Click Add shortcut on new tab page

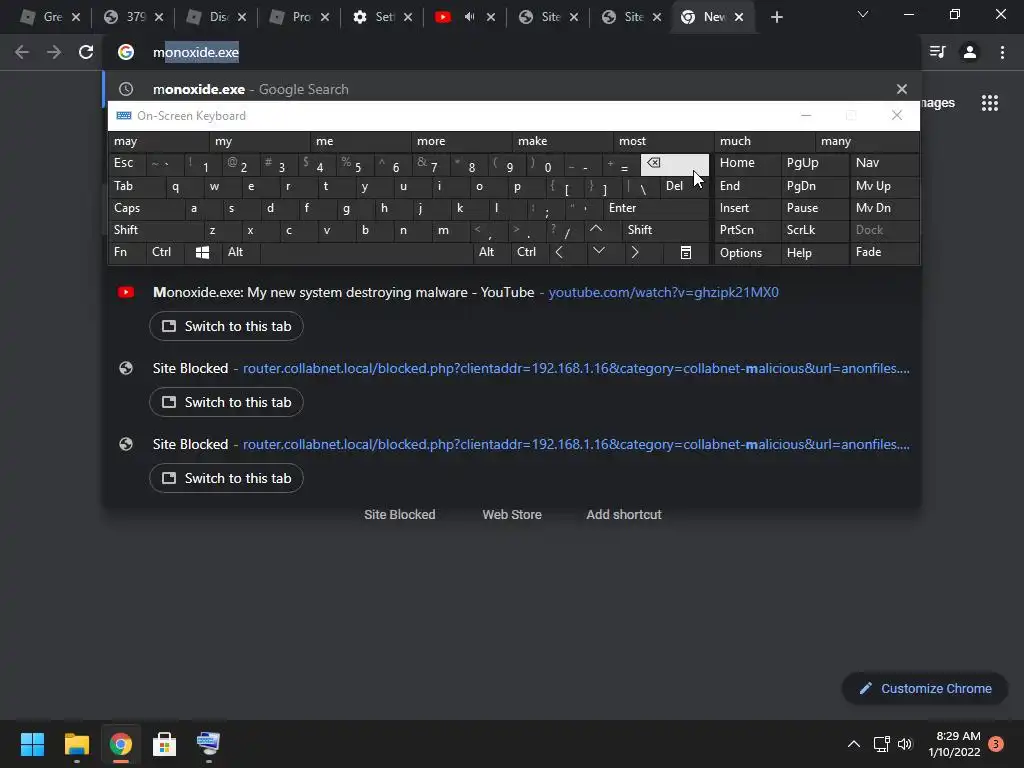coord(624,515)
